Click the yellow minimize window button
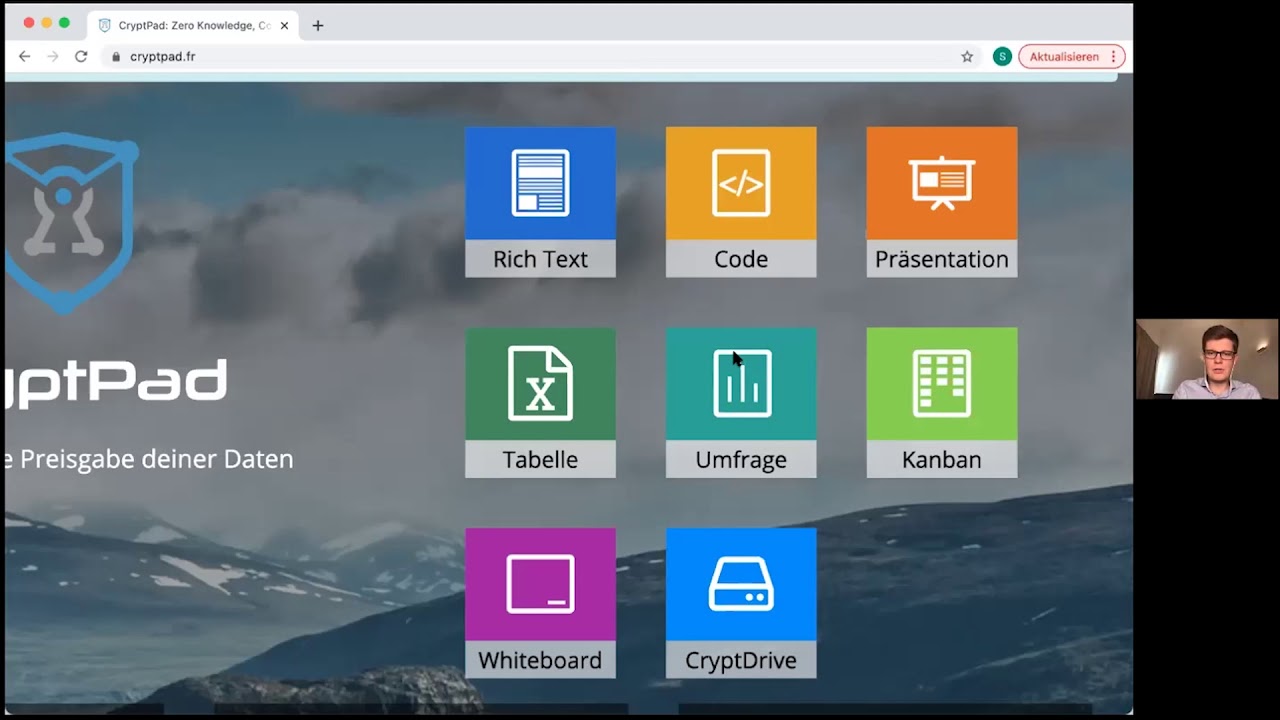The width and height of the screenshot is (1280, 720). coord(46,23)
